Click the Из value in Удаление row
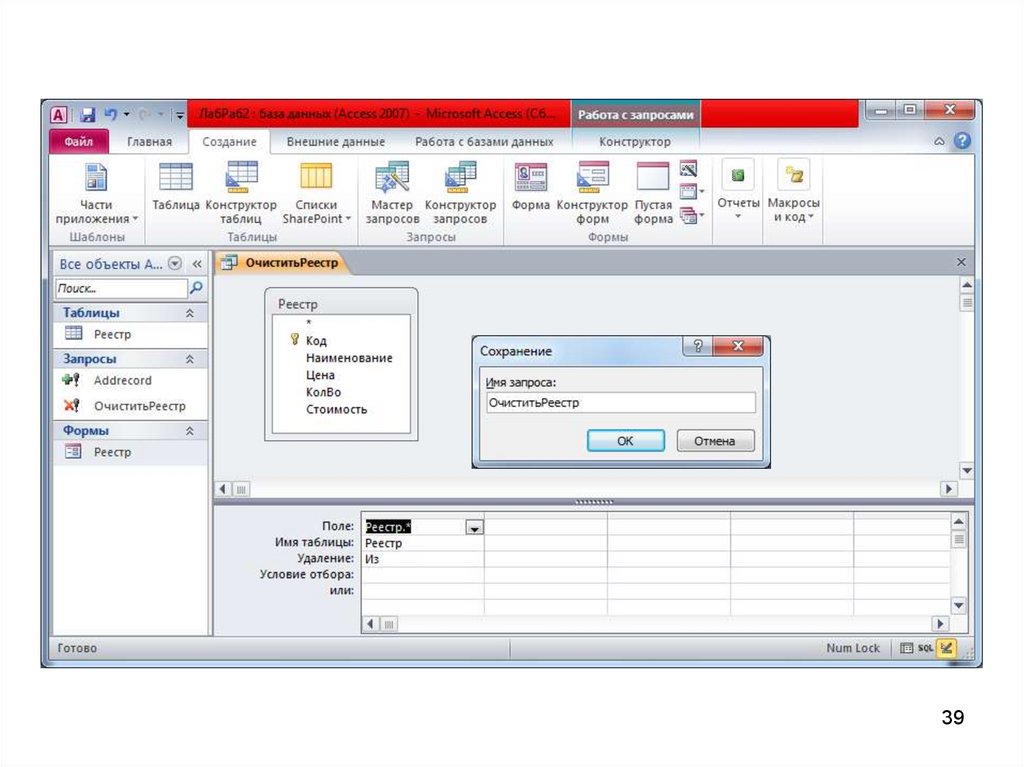This screenshot has height=767, width=1024. click(372, 559)
